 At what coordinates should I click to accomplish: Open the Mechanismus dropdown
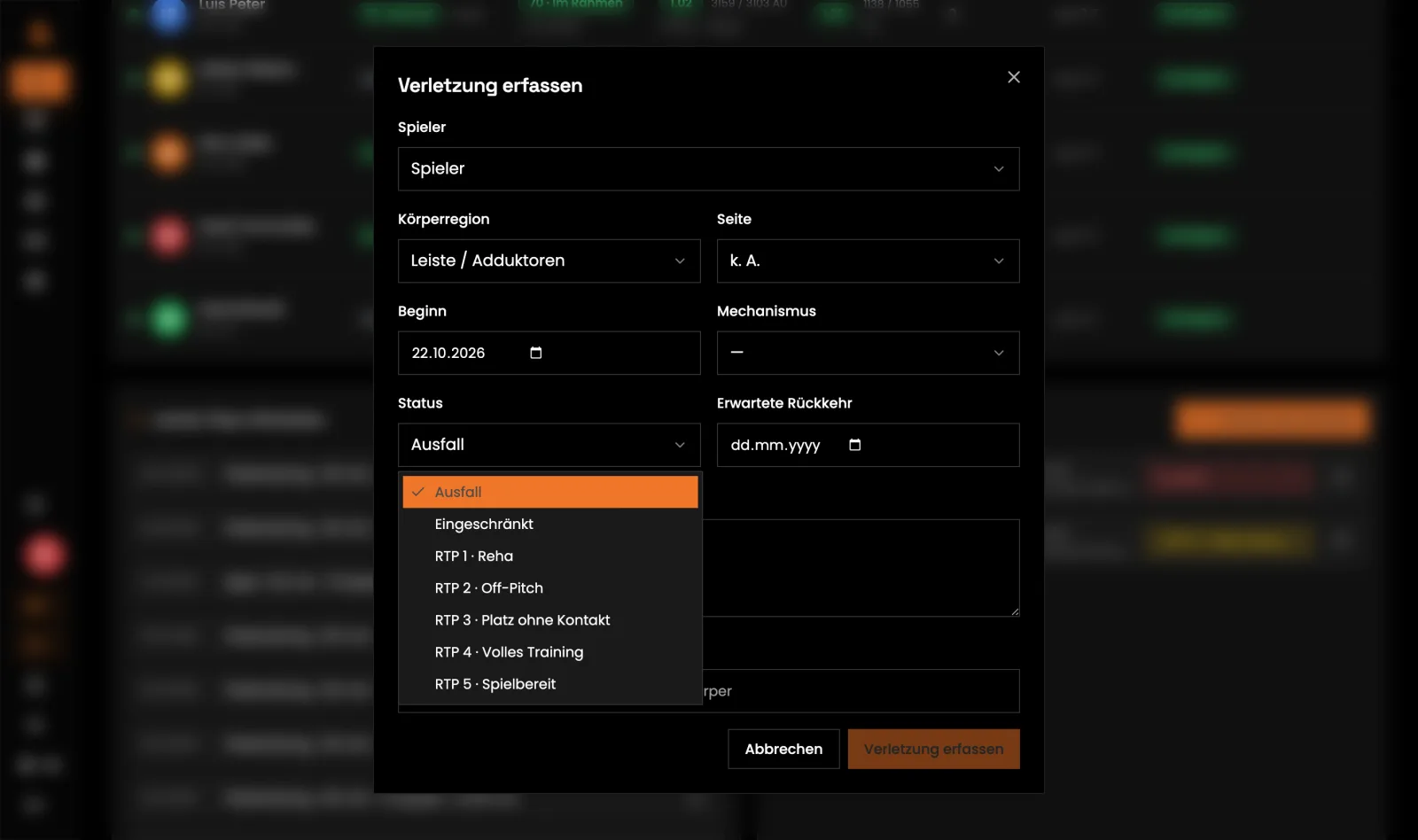868,353
